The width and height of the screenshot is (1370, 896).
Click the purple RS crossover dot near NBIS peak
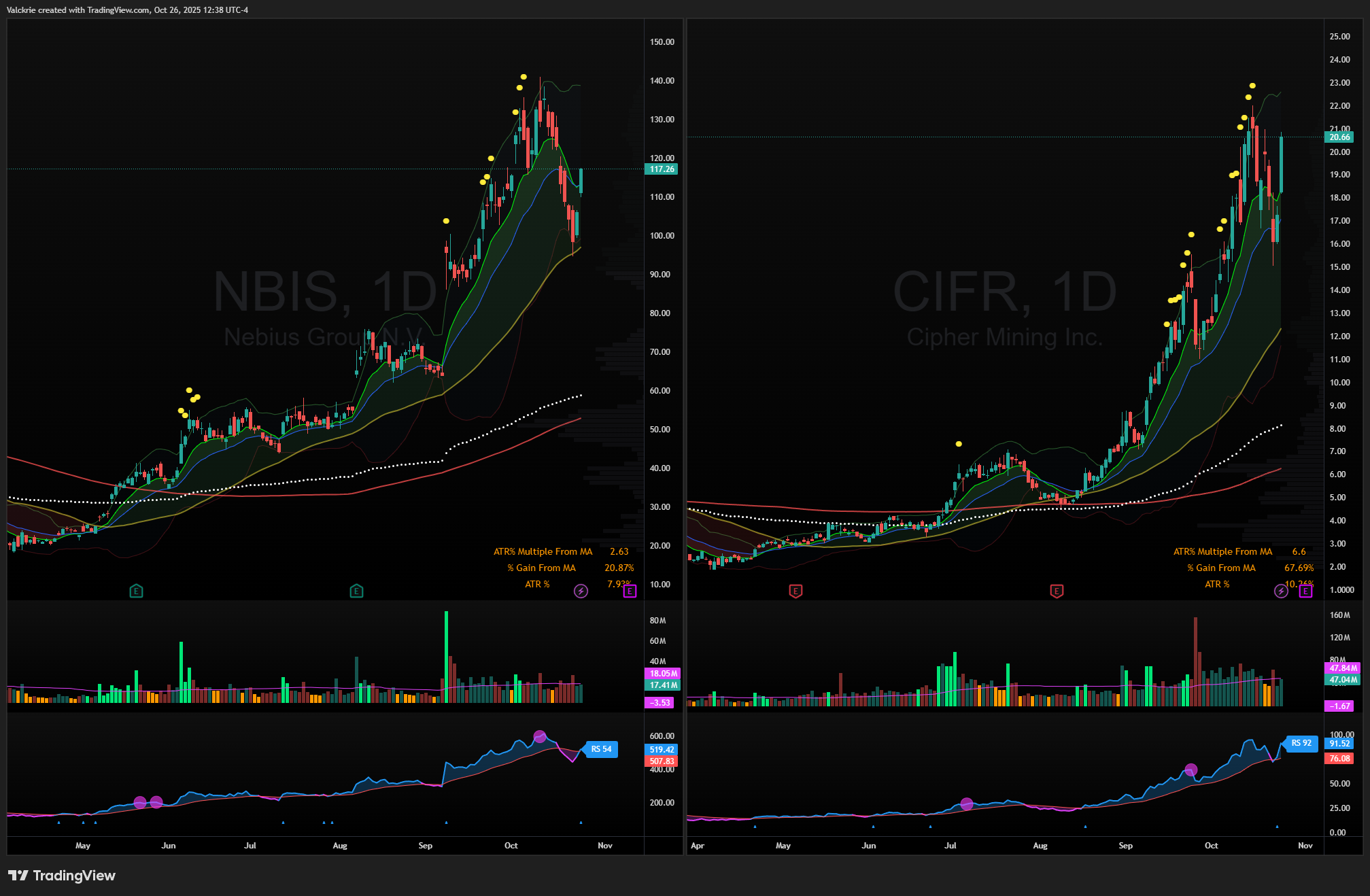coord(540,736)
